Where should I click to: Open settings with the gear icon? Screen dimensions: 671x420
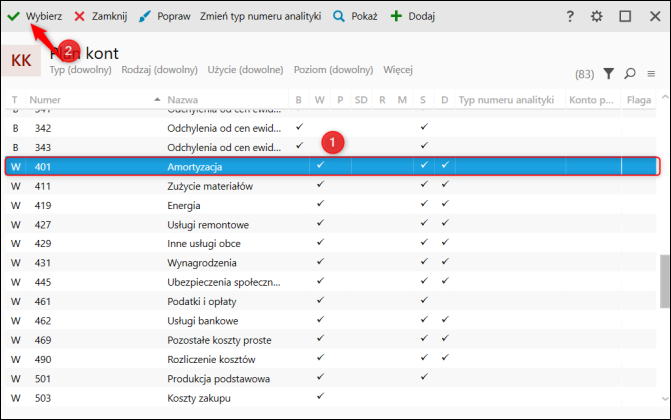click(x=597, y=16)
